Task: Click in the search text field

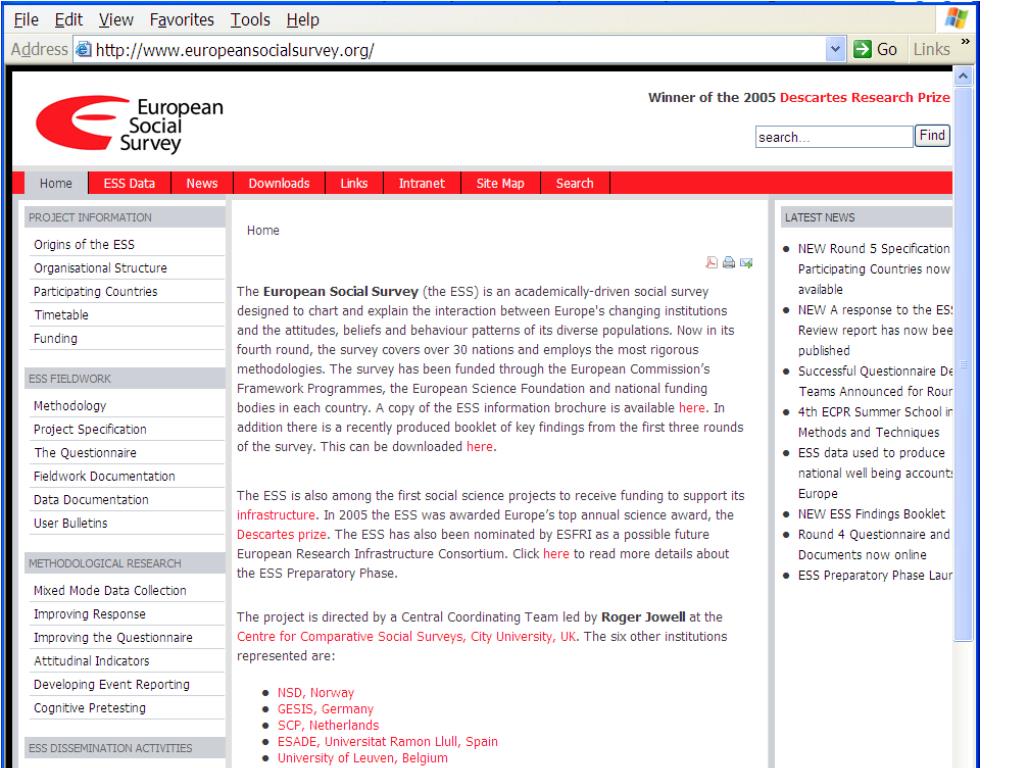Action: 834,136
